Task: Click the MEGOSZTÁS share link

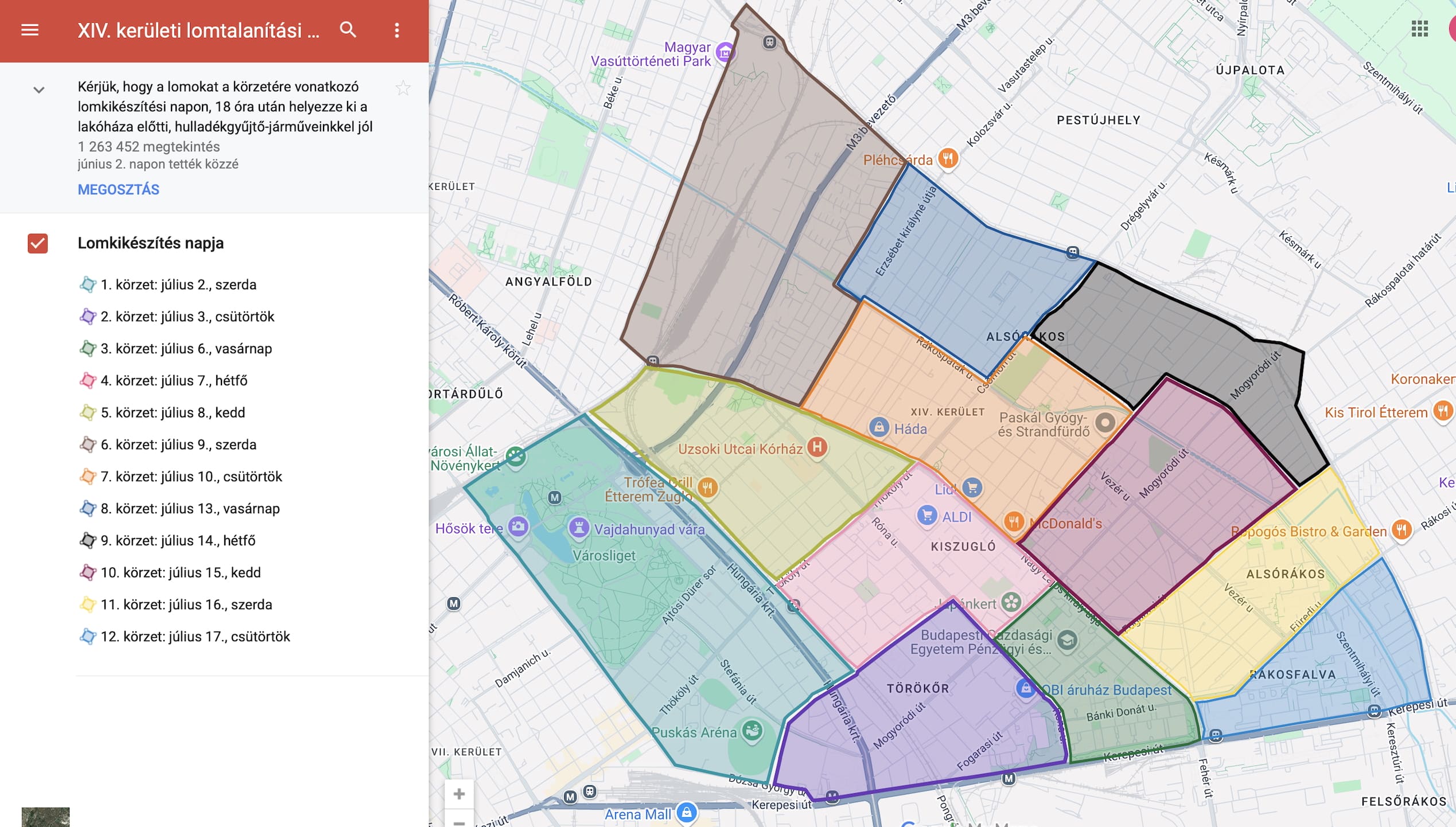Action: (x=118, y=190)
